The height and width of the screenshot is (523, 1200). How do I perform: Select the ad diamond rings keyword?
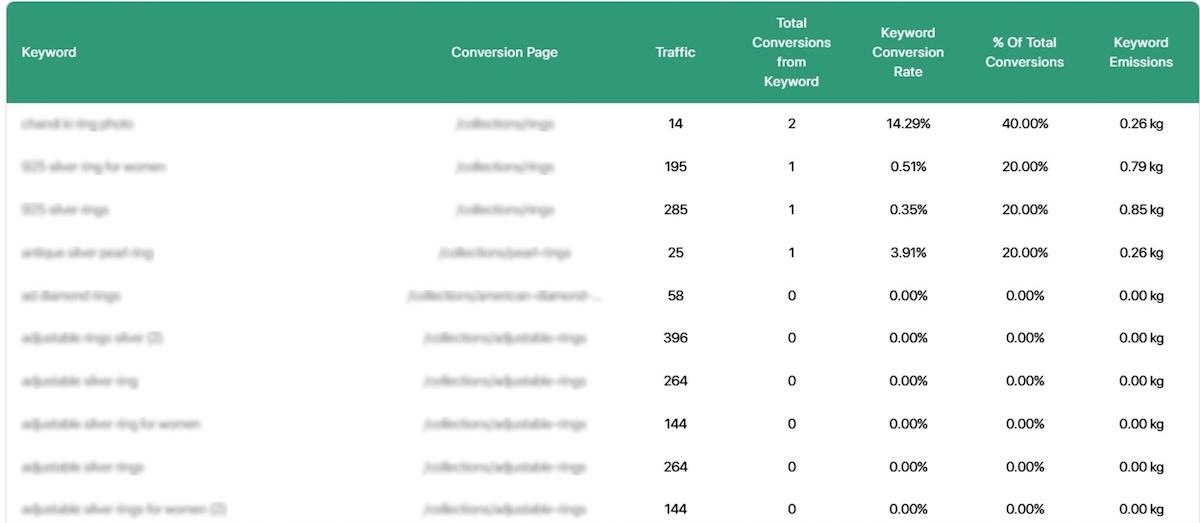coord(70,296)
